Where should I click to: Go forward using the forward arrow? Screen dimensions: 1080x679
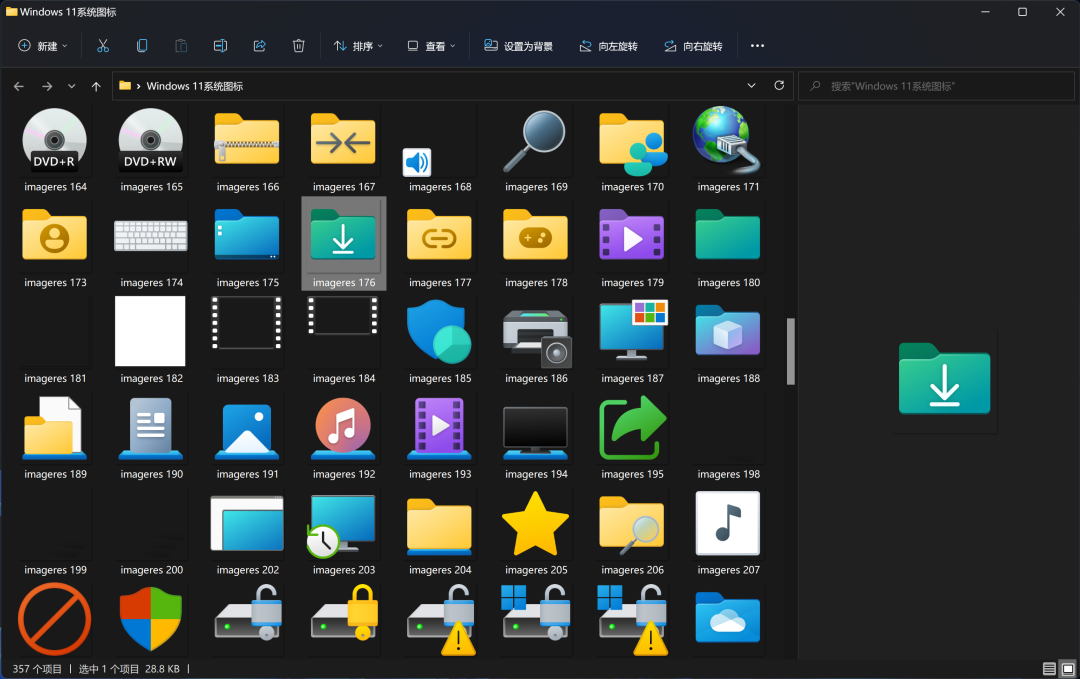[47, 86]
